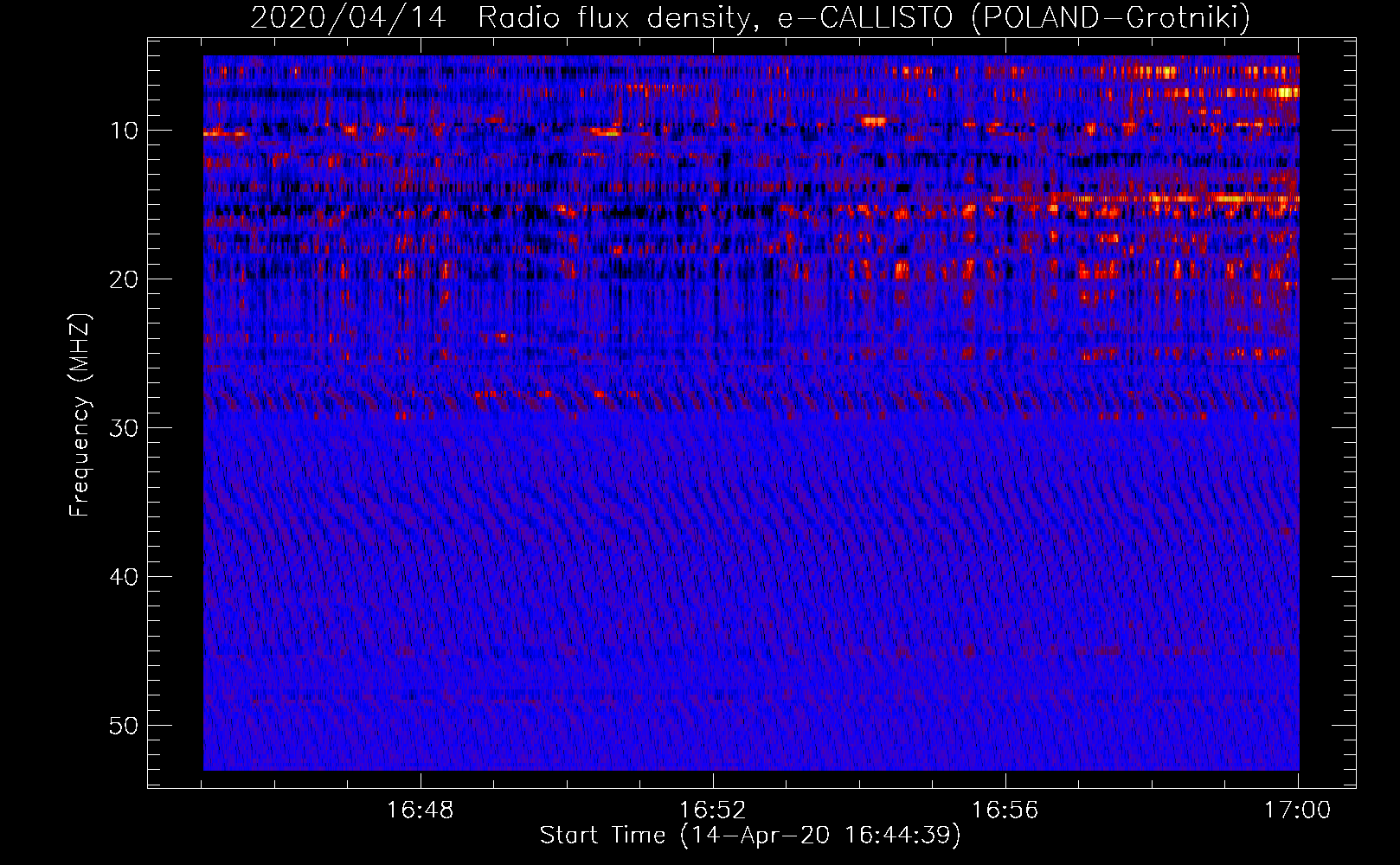Click the 16:56 time tick label
This screenshot has height=865, width=1400.
pyautogui.click(x=1005, y=811)
